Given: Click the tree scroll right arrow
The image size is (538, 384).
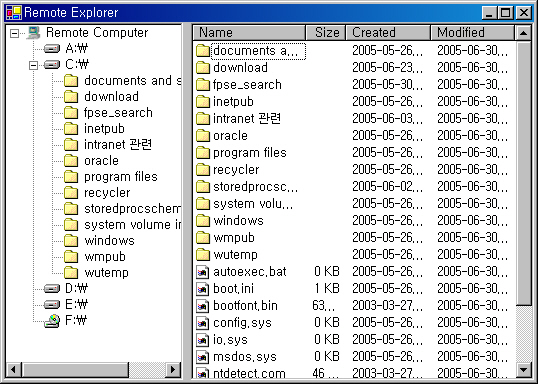Looking at the screenshot, I should [173, 370].
